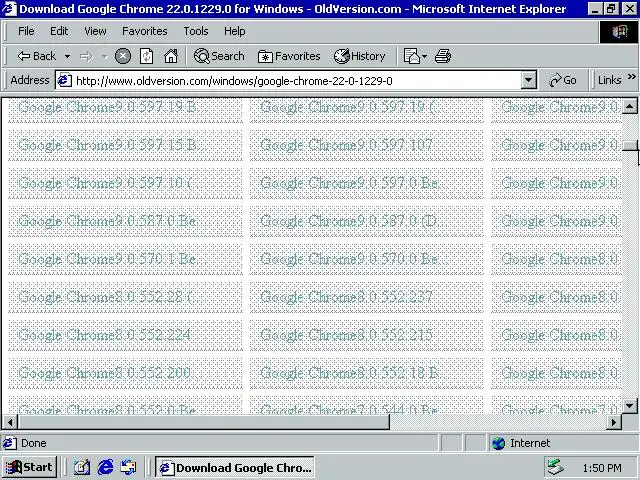This screenshot has height=480, width=640.
Task: Click Show Desktop quick launch icon
Action: [82, 467]
